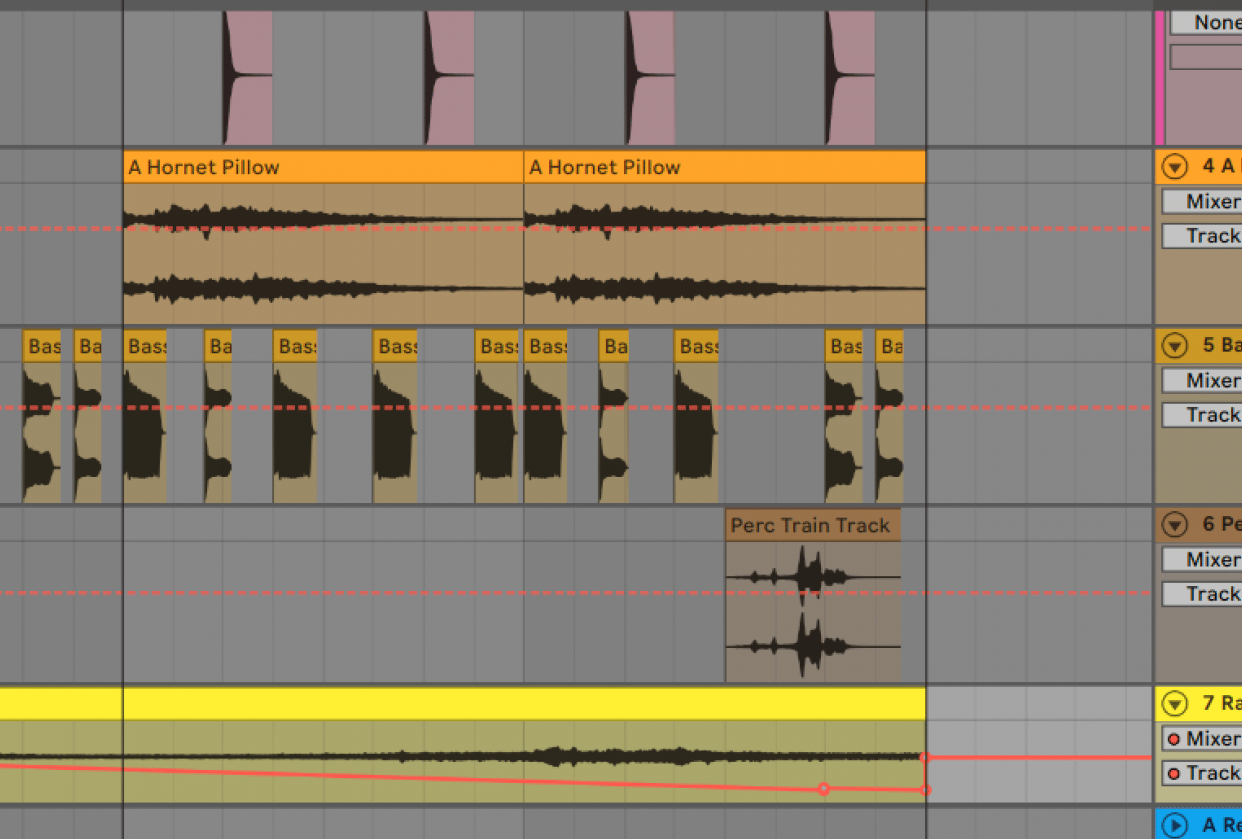
Task: Select the Perc Train Track clip
Action: [812, 525]
